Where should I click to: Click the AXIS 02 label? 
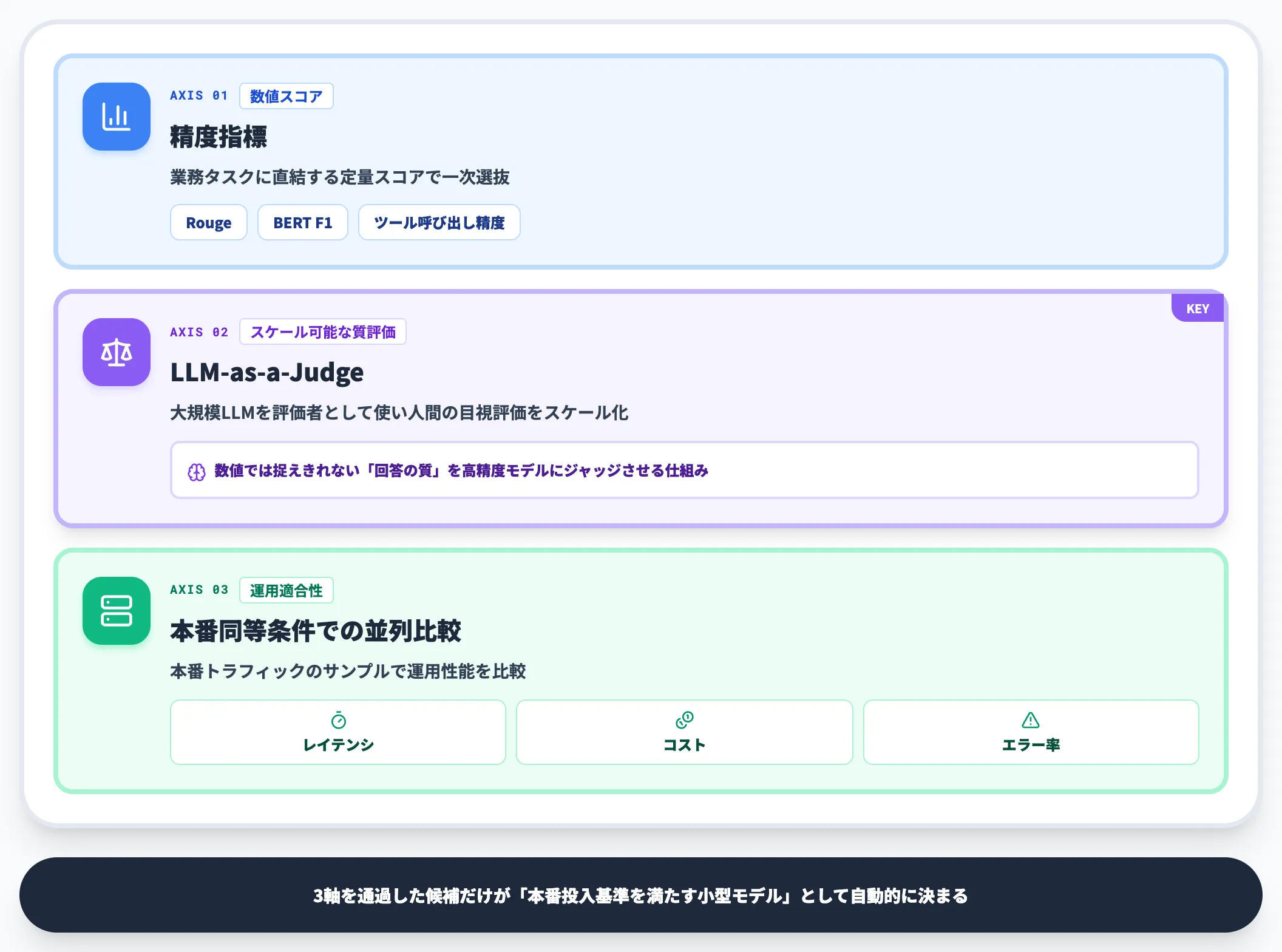click(x=199, y=332)
